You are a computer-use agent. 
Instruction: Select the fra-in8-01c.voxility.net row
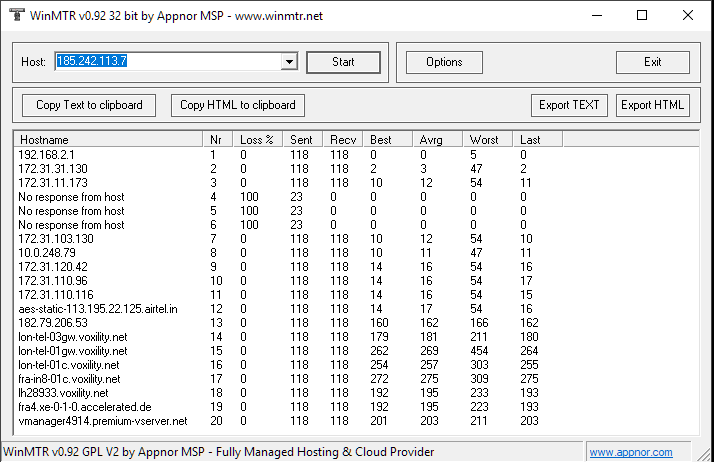click(x=289, y=379)
